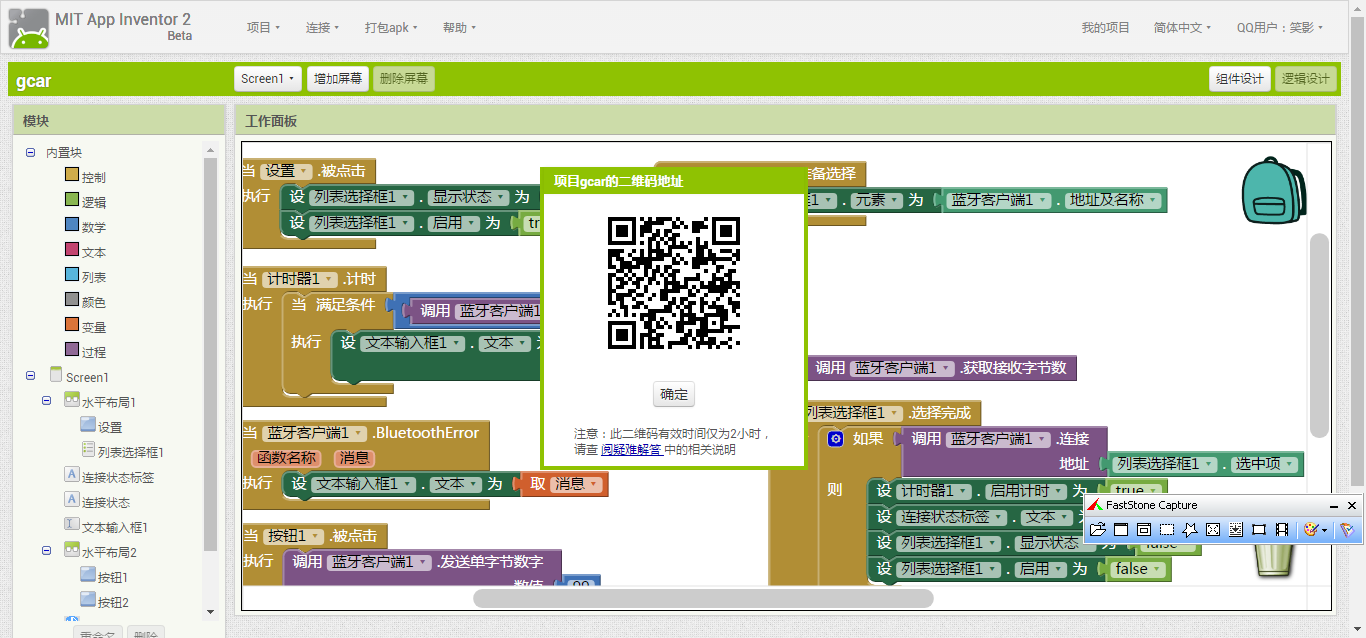Viewport: 1366px width, 638px height.
Task: Collapse the 水平布局2 tree node
Action: (46, 550)
